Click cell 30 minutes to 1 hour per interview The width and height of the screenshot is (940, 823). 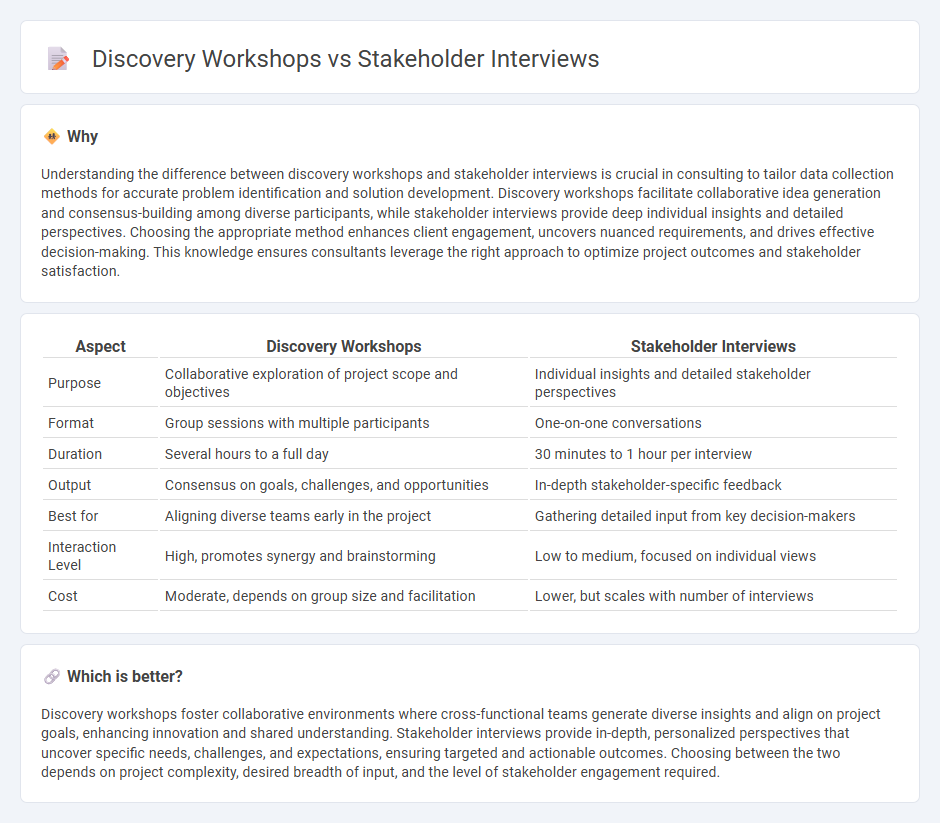(713, 454)
